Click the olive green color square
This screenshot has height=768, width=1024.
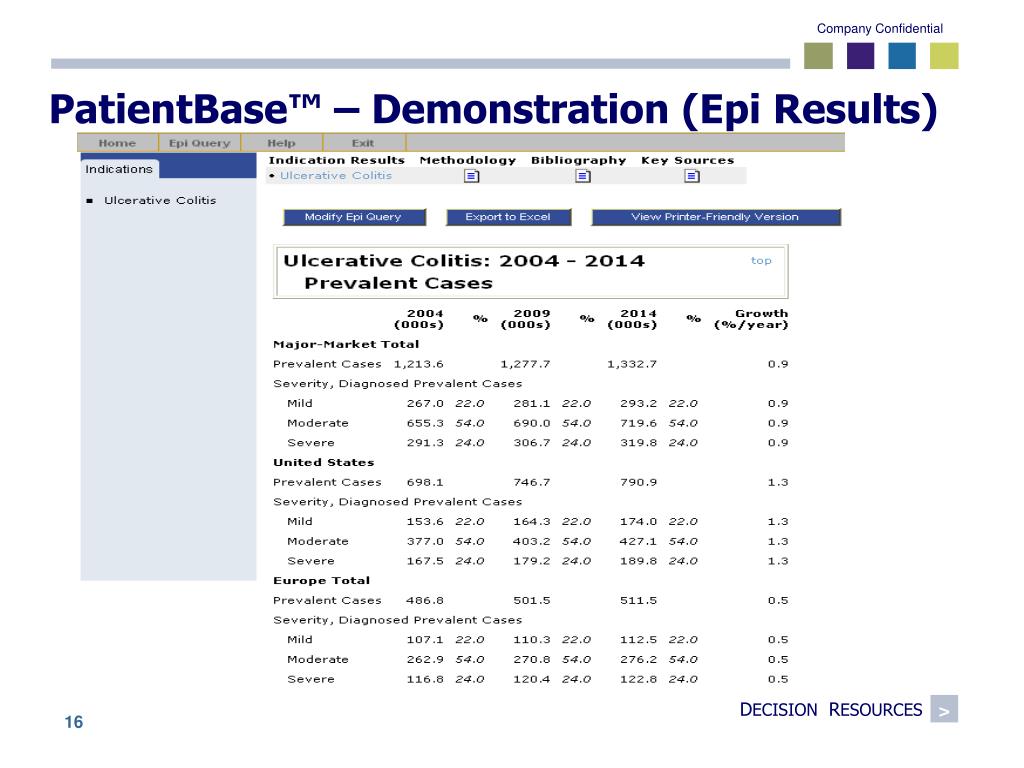[x=818, y=56]
